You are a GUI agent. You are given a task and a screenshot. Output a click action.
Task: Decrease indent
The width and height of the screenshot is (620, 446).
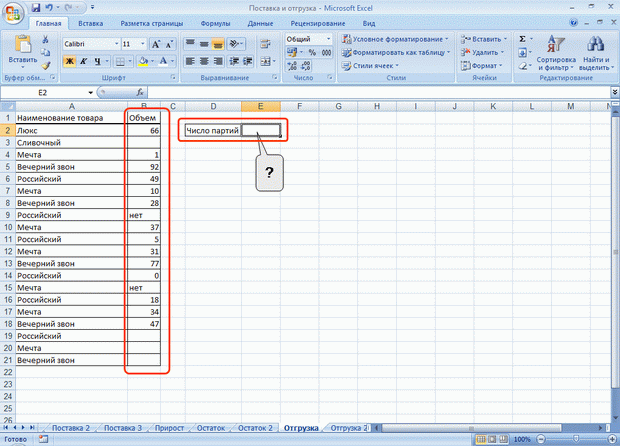pyautogui.click(x=234, y=61)
